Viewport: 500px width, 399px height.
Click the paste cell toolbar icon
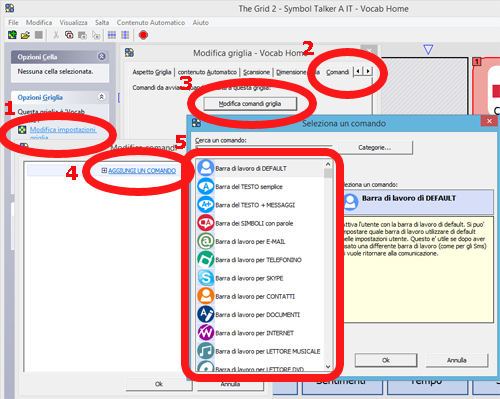pos(82,35)
